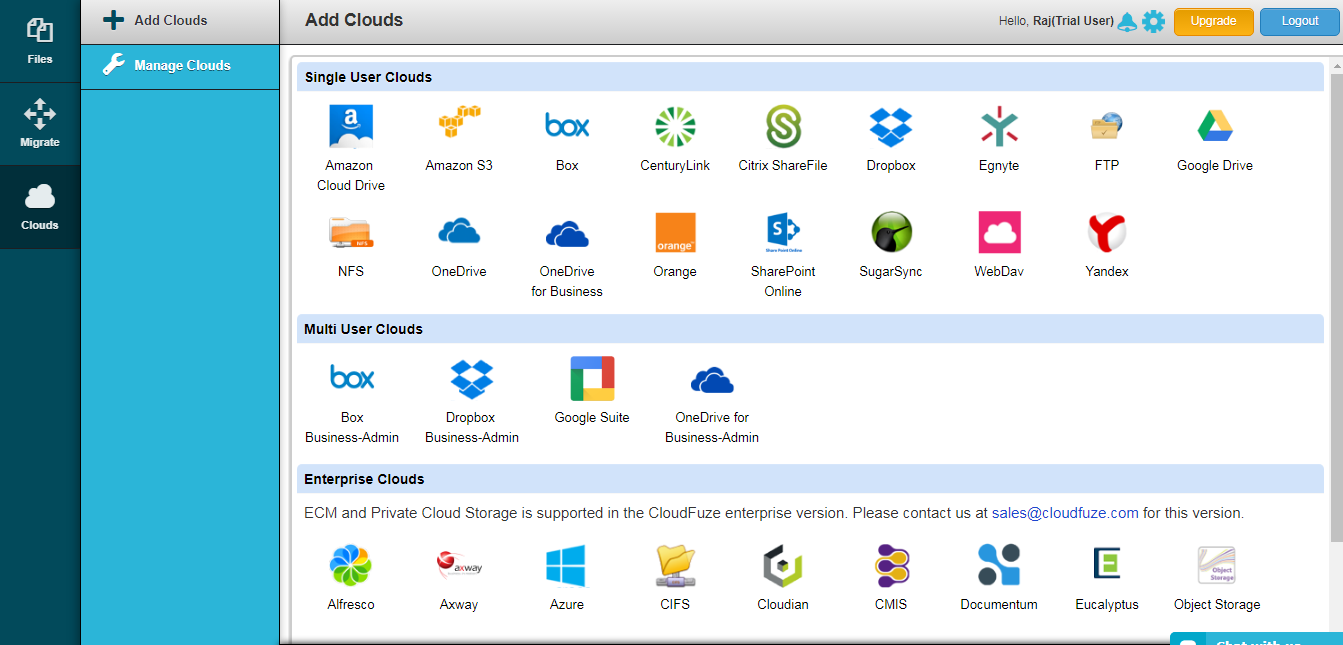Image resolution: width=1343 pixels, height=645 pixels.
Task: Choose the Google Drive icon
Action: click(x=1215, y=126)
